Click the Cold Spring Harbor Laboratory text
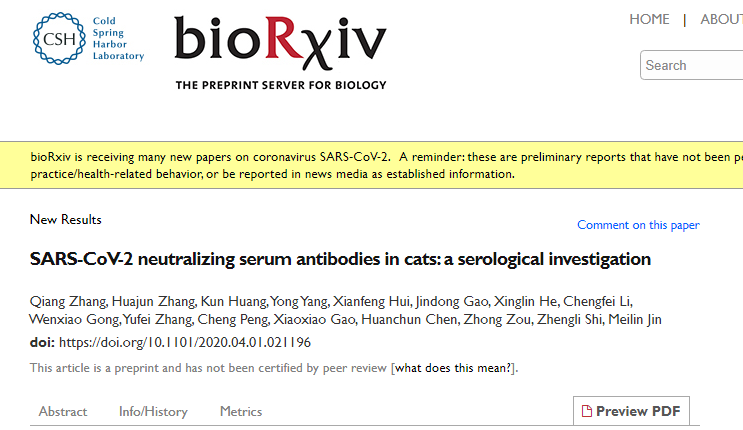This screenshot has width=743, height=430. [117, 39]
